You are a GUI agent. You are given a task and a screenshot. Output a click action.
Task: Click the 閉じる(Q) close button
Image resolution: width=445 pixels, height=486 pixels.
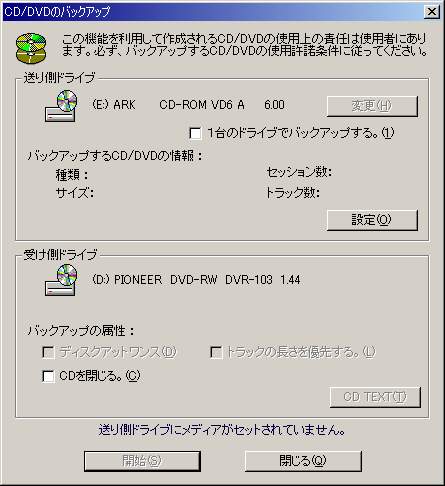[x=303, y=461]
